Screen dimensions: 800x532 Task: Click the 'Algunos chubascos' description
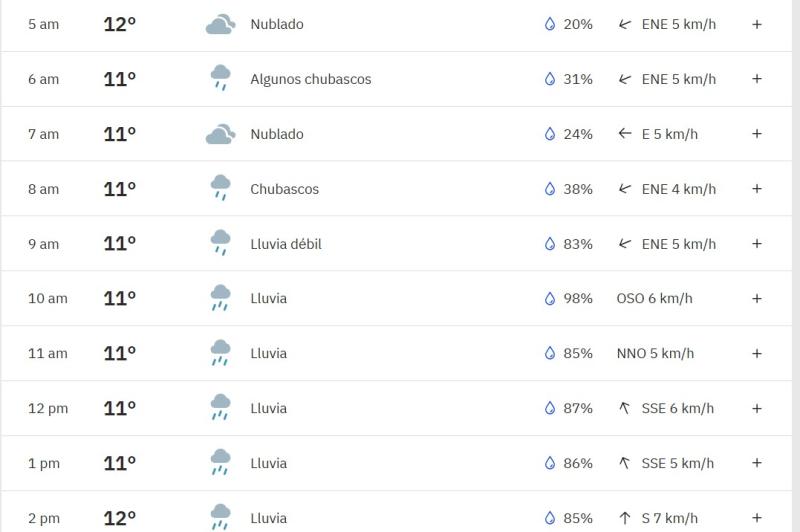[310, 79]
